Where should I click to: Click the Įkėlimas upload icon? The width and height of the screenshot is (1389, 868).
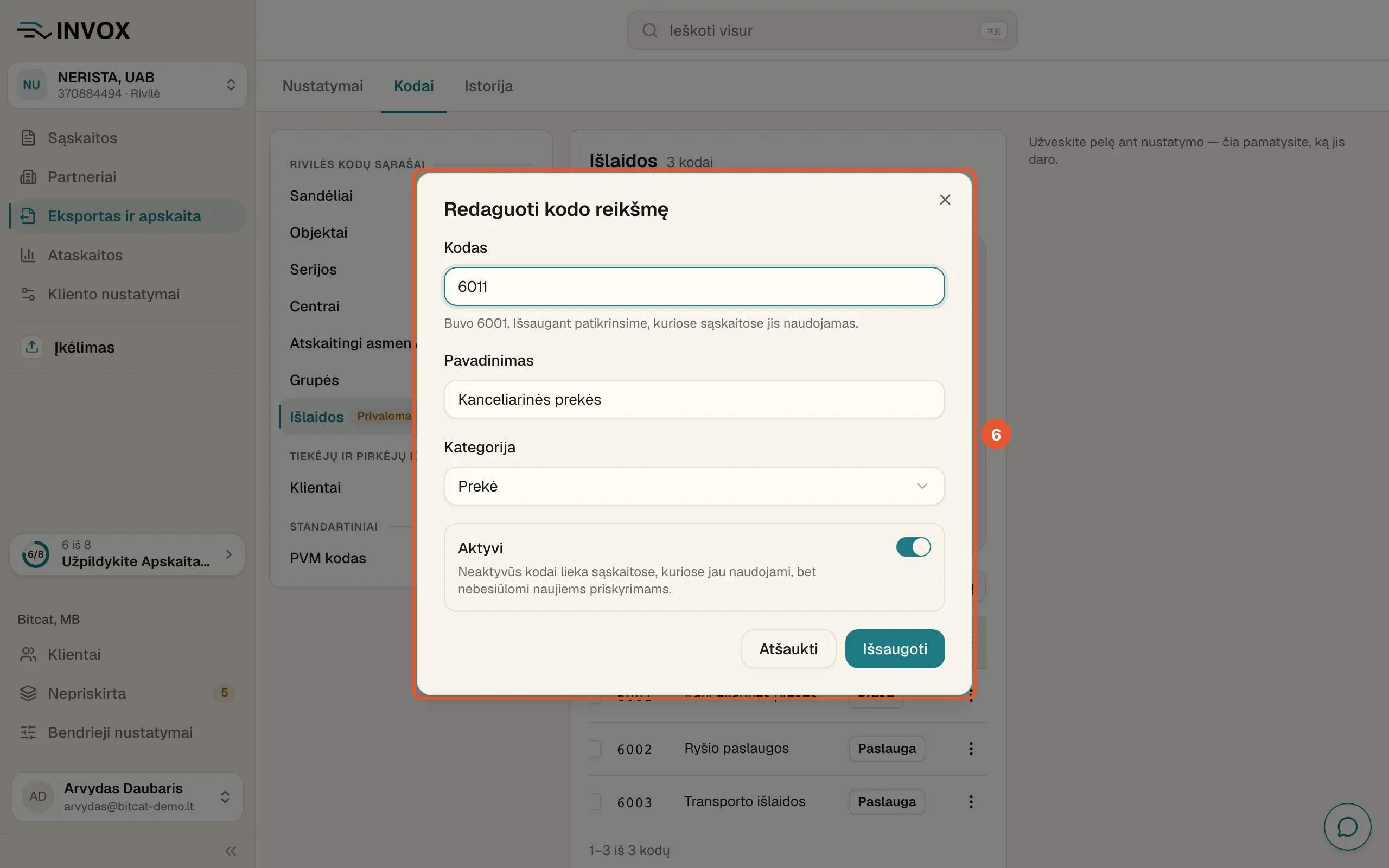tap(31, 347)
